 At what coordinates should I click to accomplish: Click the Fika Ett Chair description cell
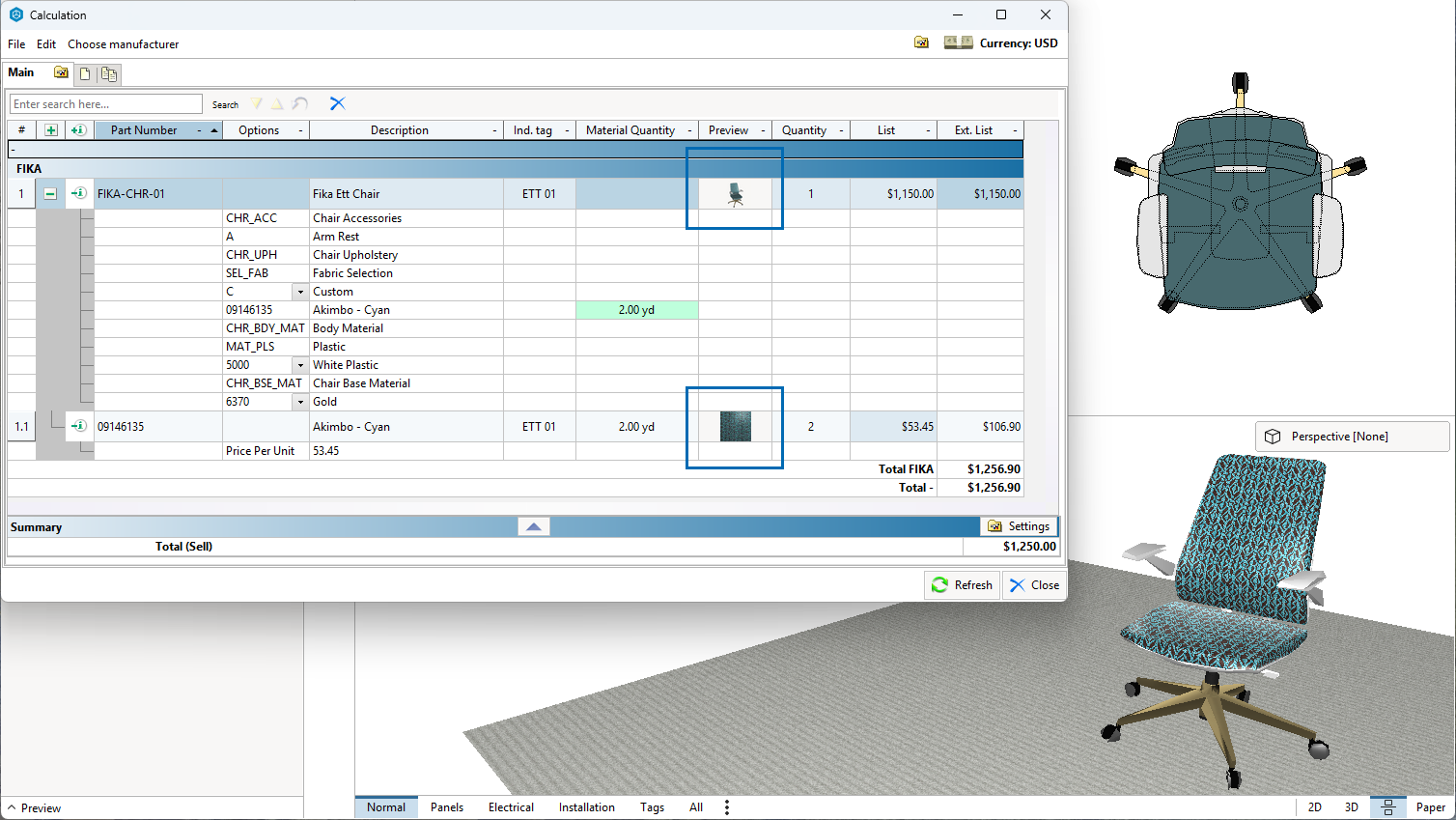pos(406,194)
